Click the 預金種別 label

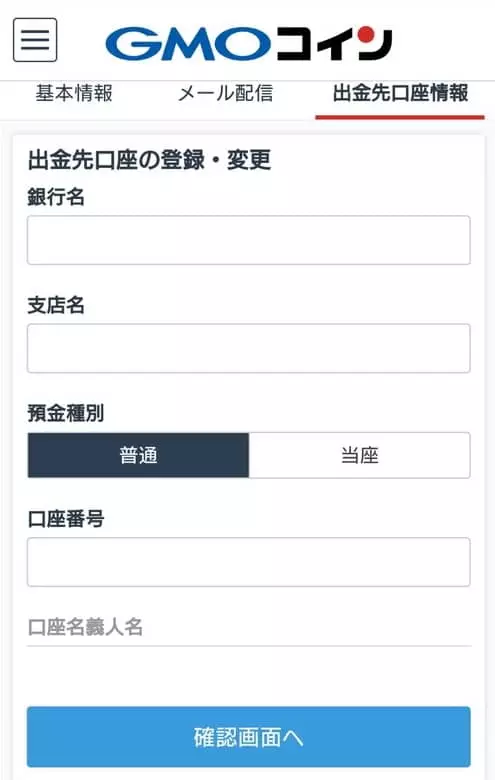pos(66,413)
